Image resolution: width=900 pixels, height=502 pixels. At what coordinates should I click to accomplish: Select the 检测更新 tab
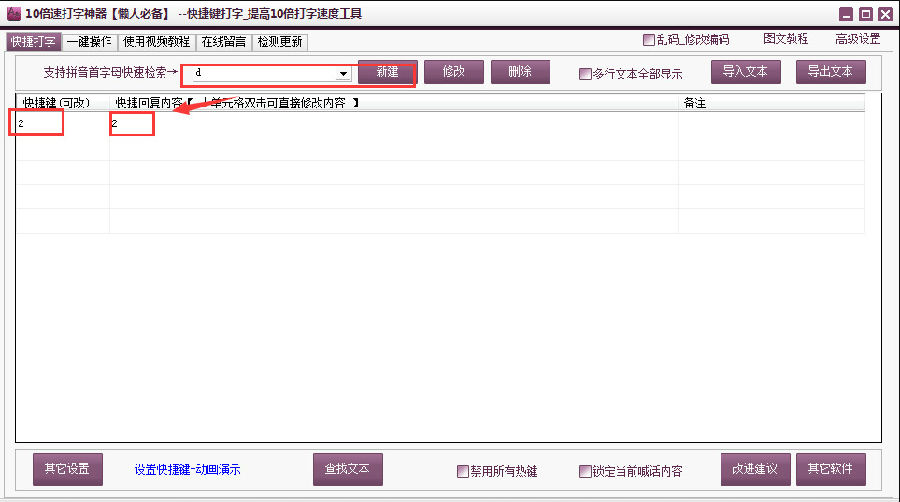click(280, 42)
